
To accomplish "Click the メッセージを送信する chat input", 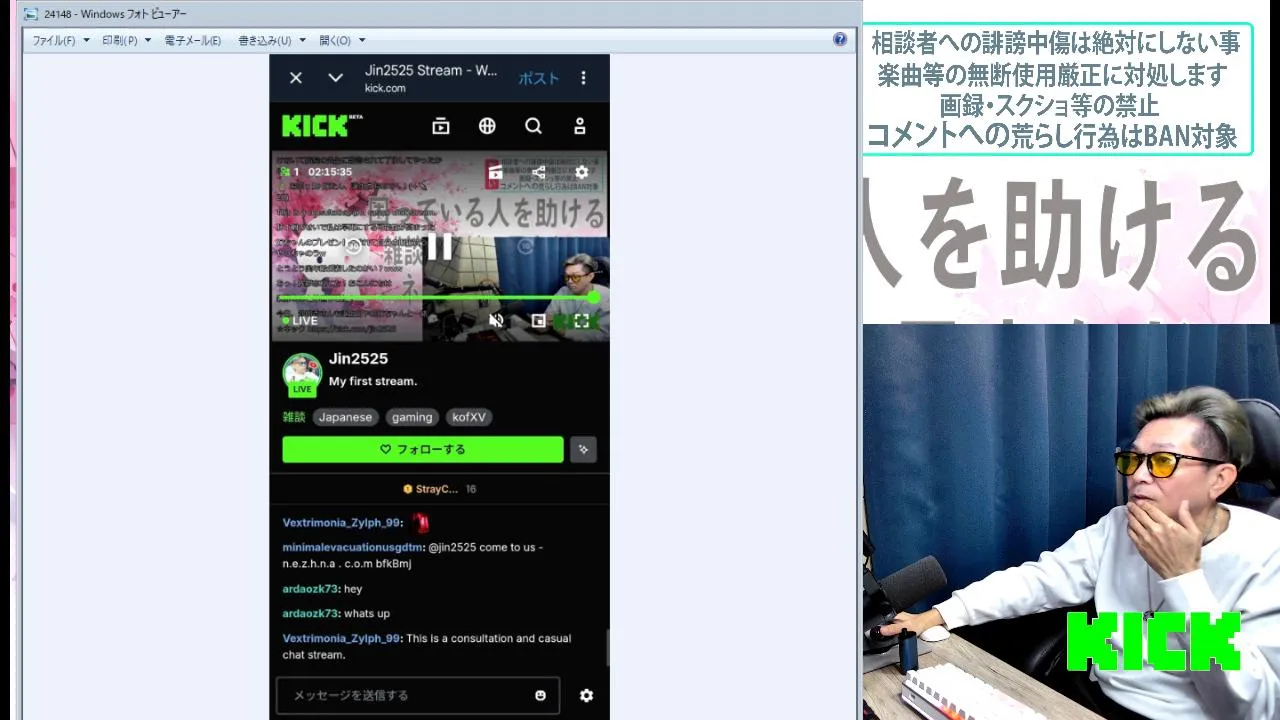I will point(418,695).
